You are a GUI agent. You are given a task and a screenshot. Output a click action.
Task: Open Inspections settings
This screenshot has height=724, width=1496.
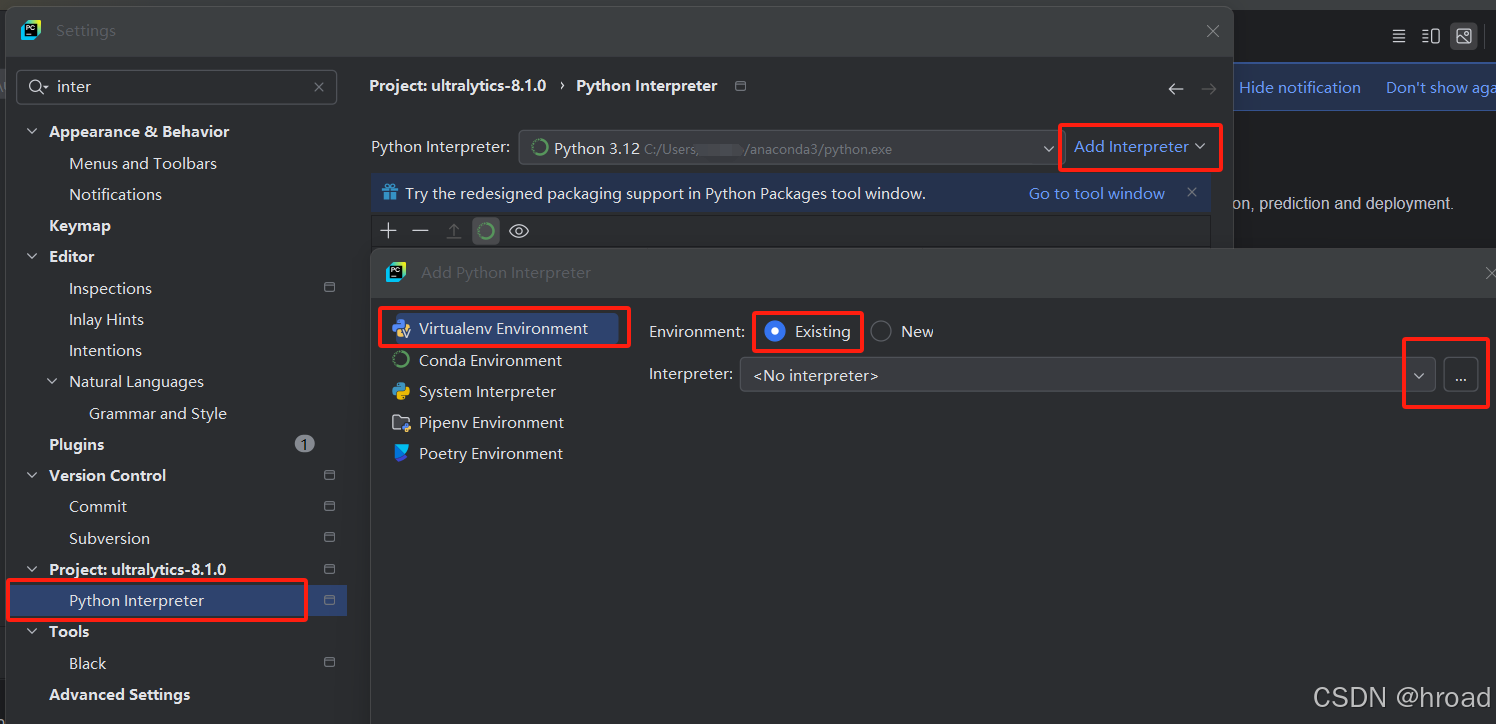[x=110, y=288]
